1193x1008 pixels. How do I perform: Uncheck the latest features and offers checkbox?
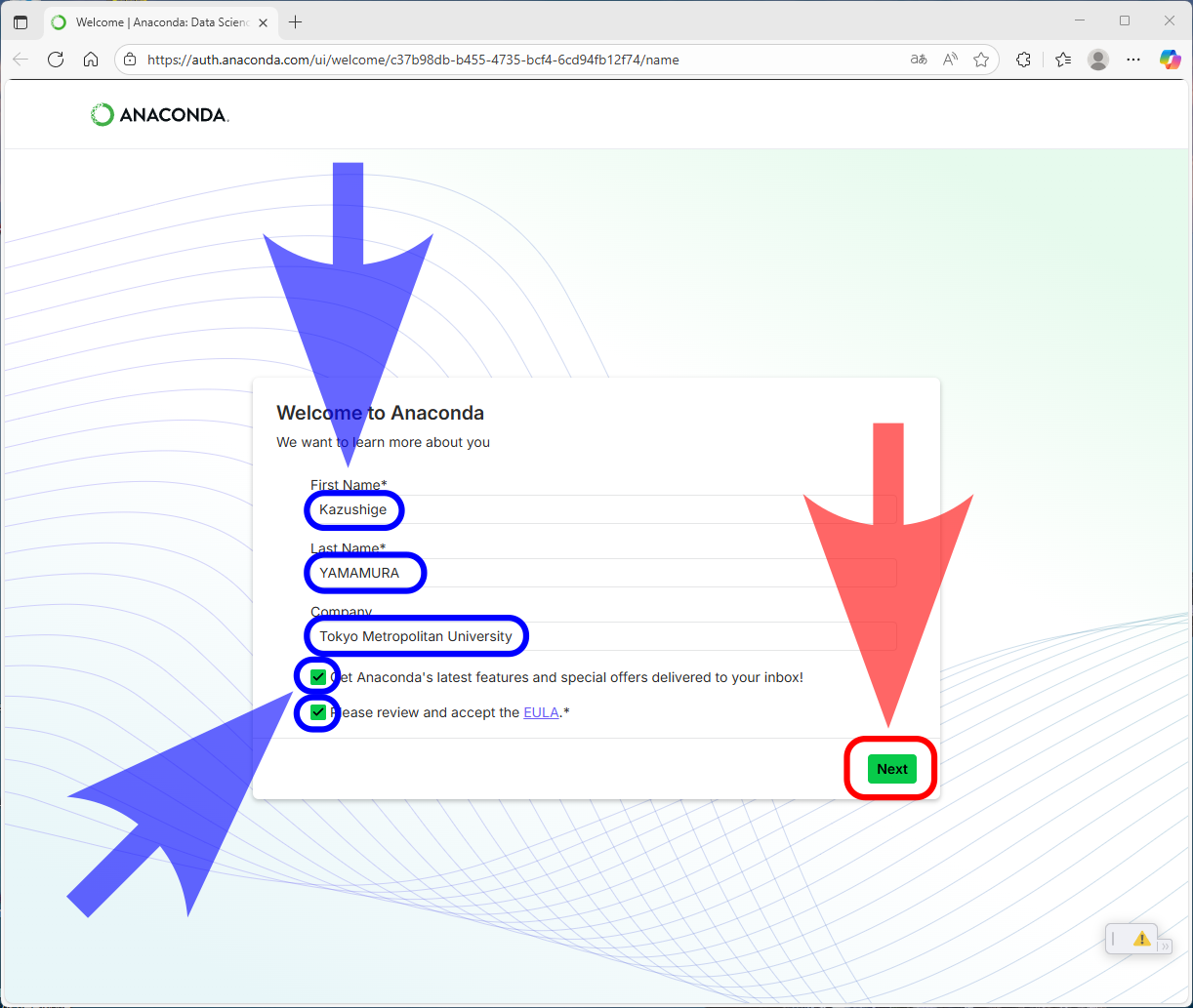(x=318, y=677)
